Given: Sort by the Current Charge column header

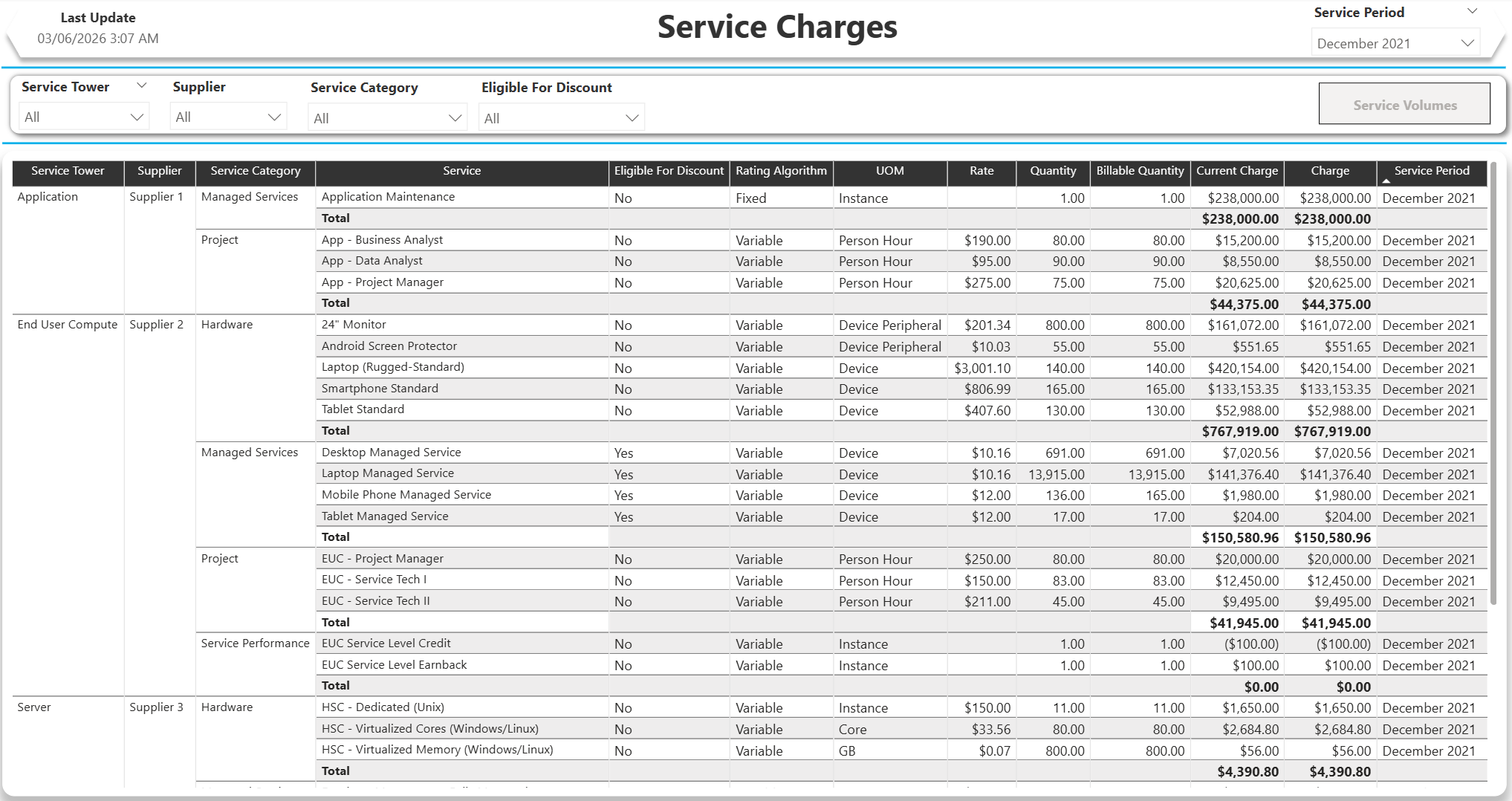Looking at the screenshot, I should tap(1236, 172).
